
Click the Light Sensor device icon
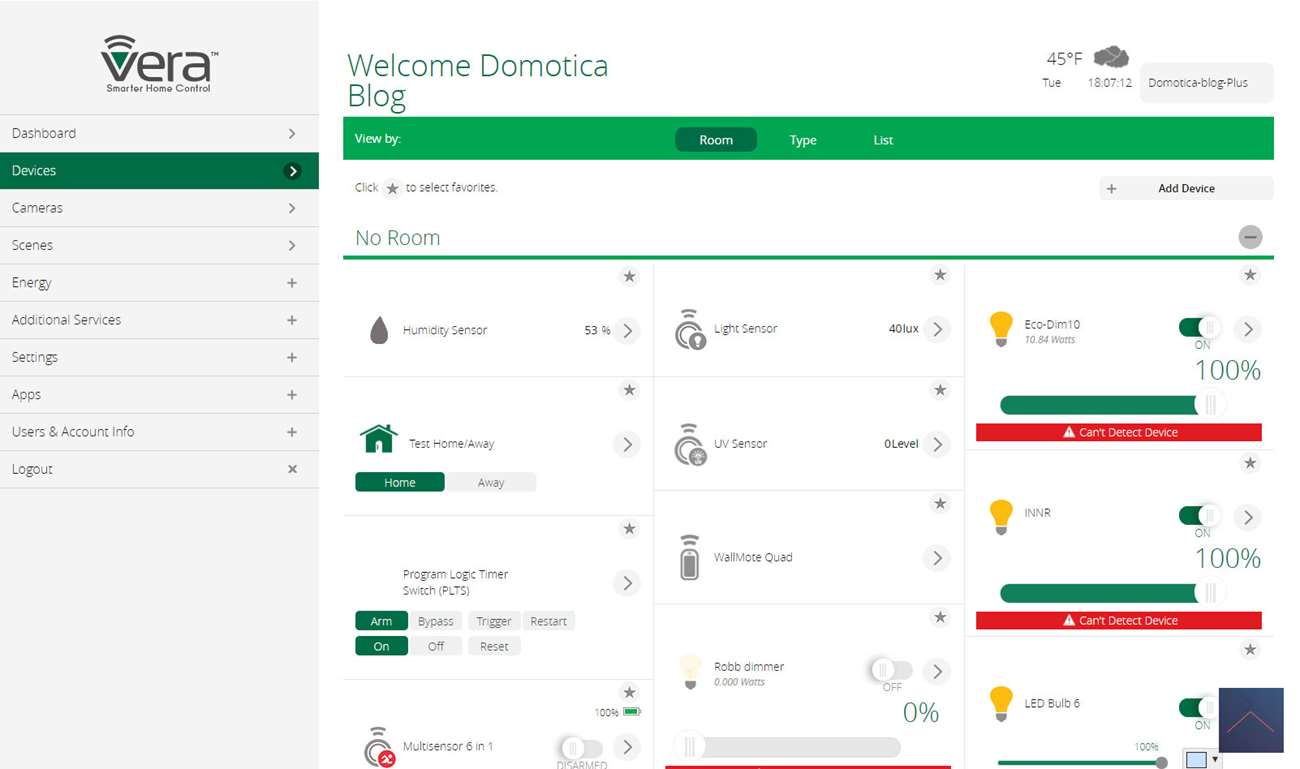(689, 329)
